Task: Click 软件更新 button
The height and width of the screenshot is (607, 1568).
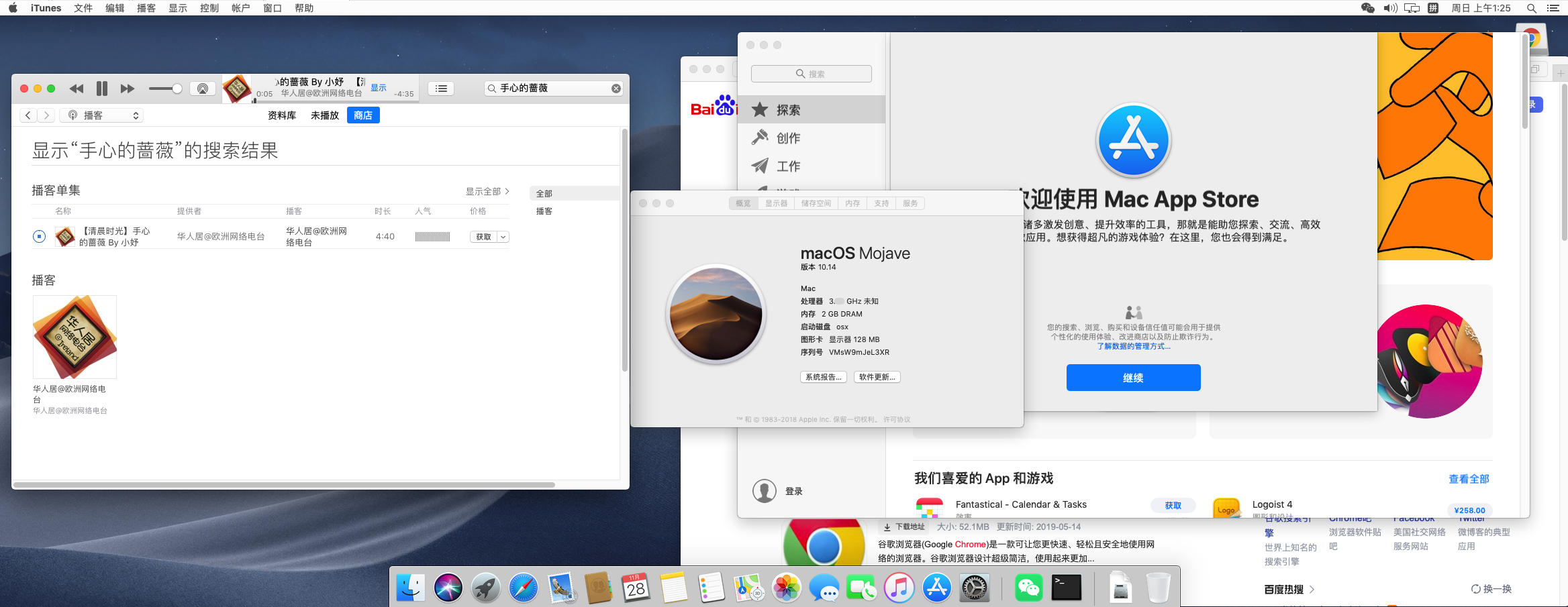Action: pos(877,377)
